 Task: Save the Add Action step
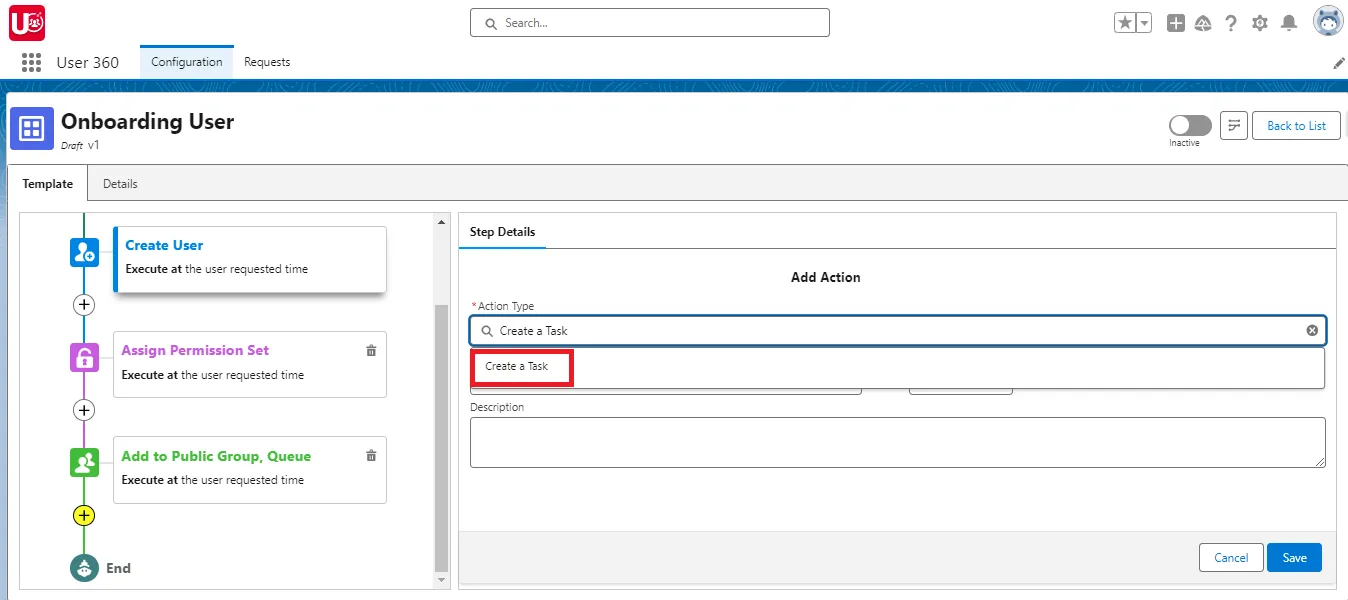1294,557
